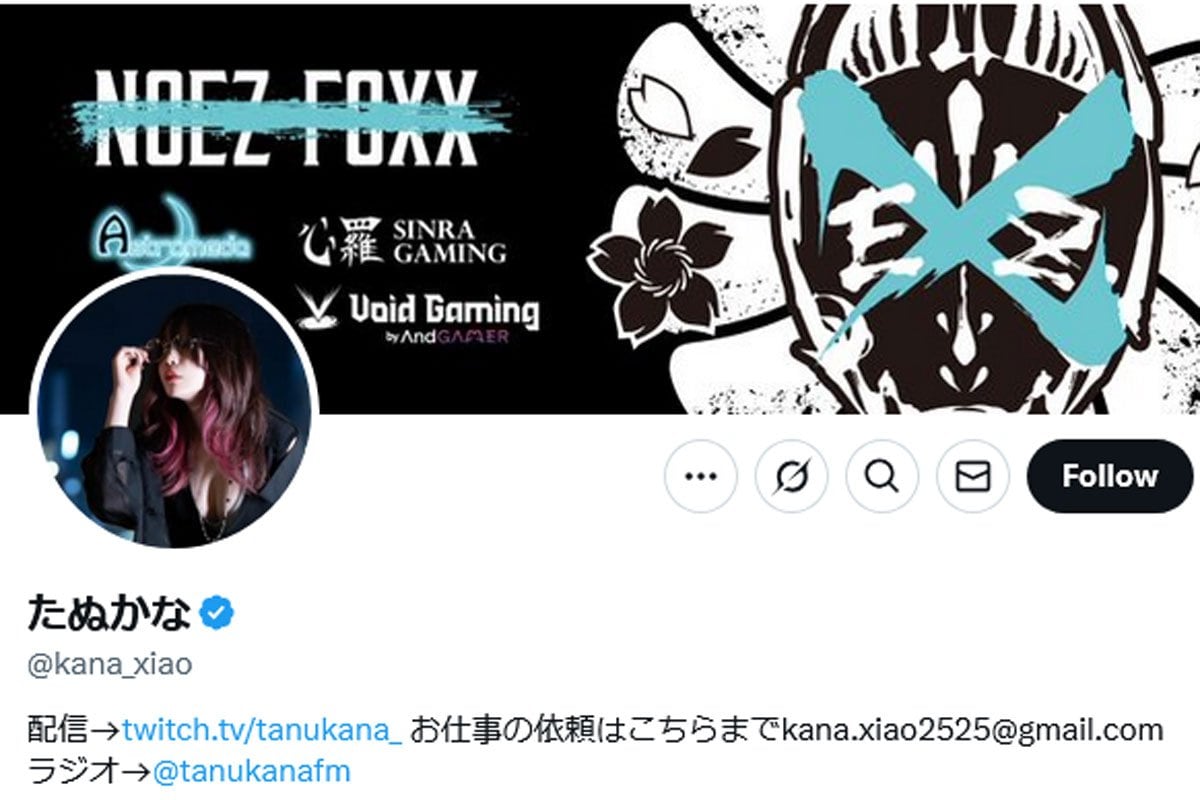
Task: Follow the たぬかな account
Action: click(1110, 476)
